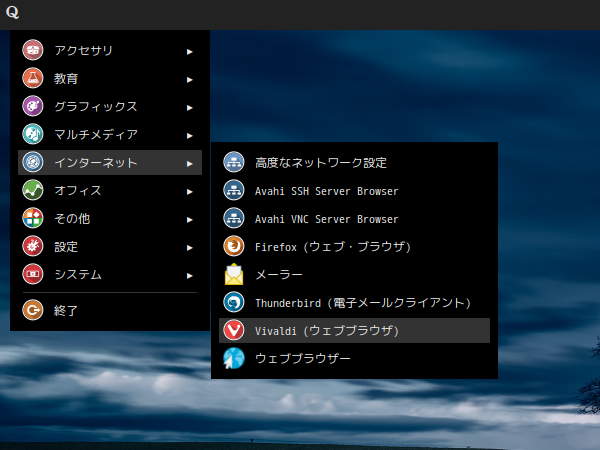Open the 教育 menu category

tap(110, 78)
